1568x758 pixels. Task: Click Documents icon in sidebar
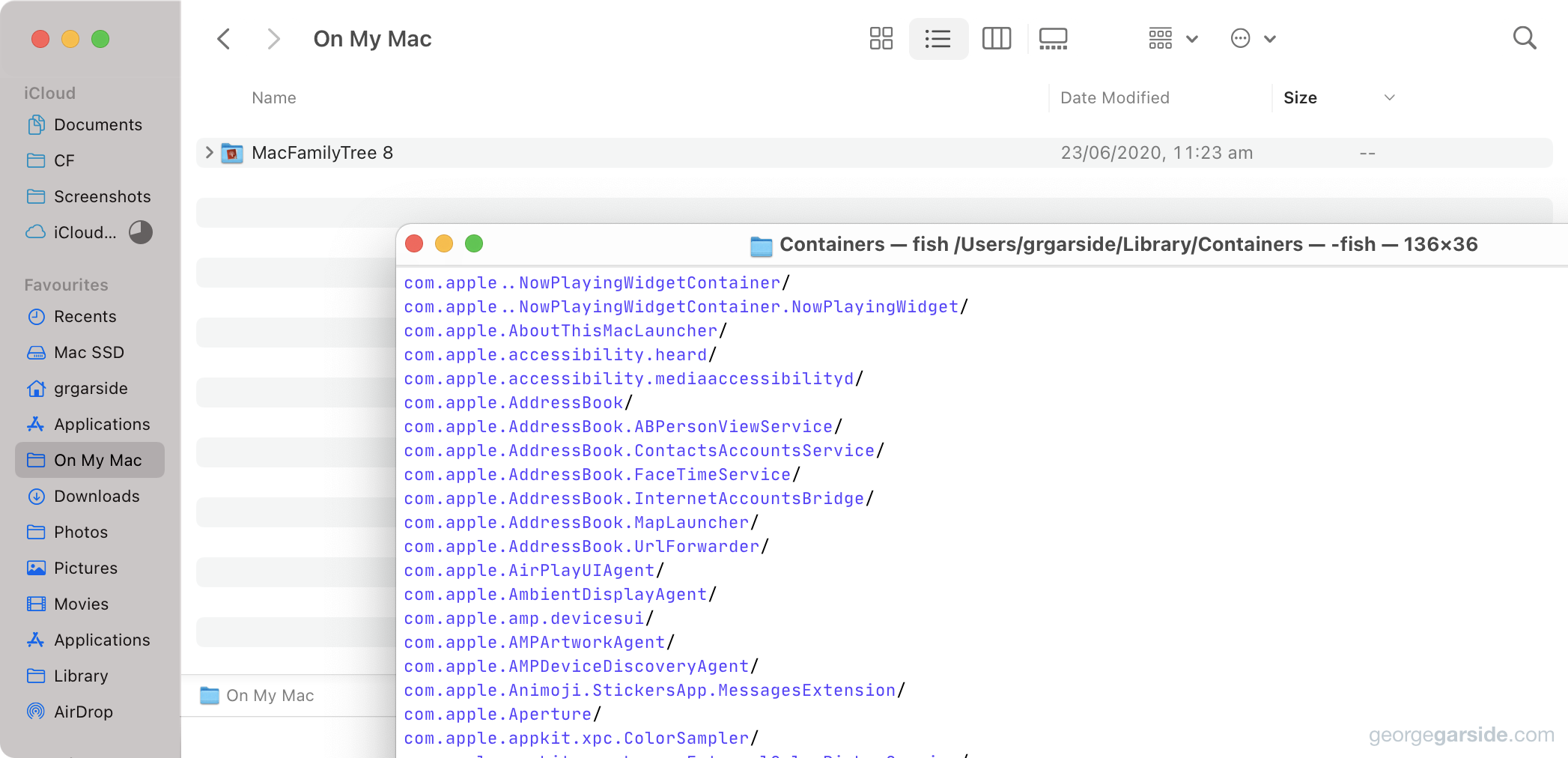[x=36, y=124]
